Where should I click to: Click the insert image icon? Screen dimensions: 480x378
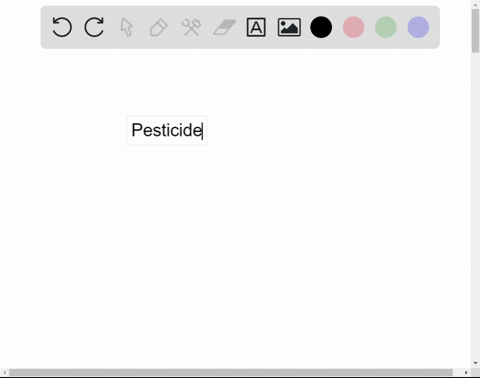289,27
